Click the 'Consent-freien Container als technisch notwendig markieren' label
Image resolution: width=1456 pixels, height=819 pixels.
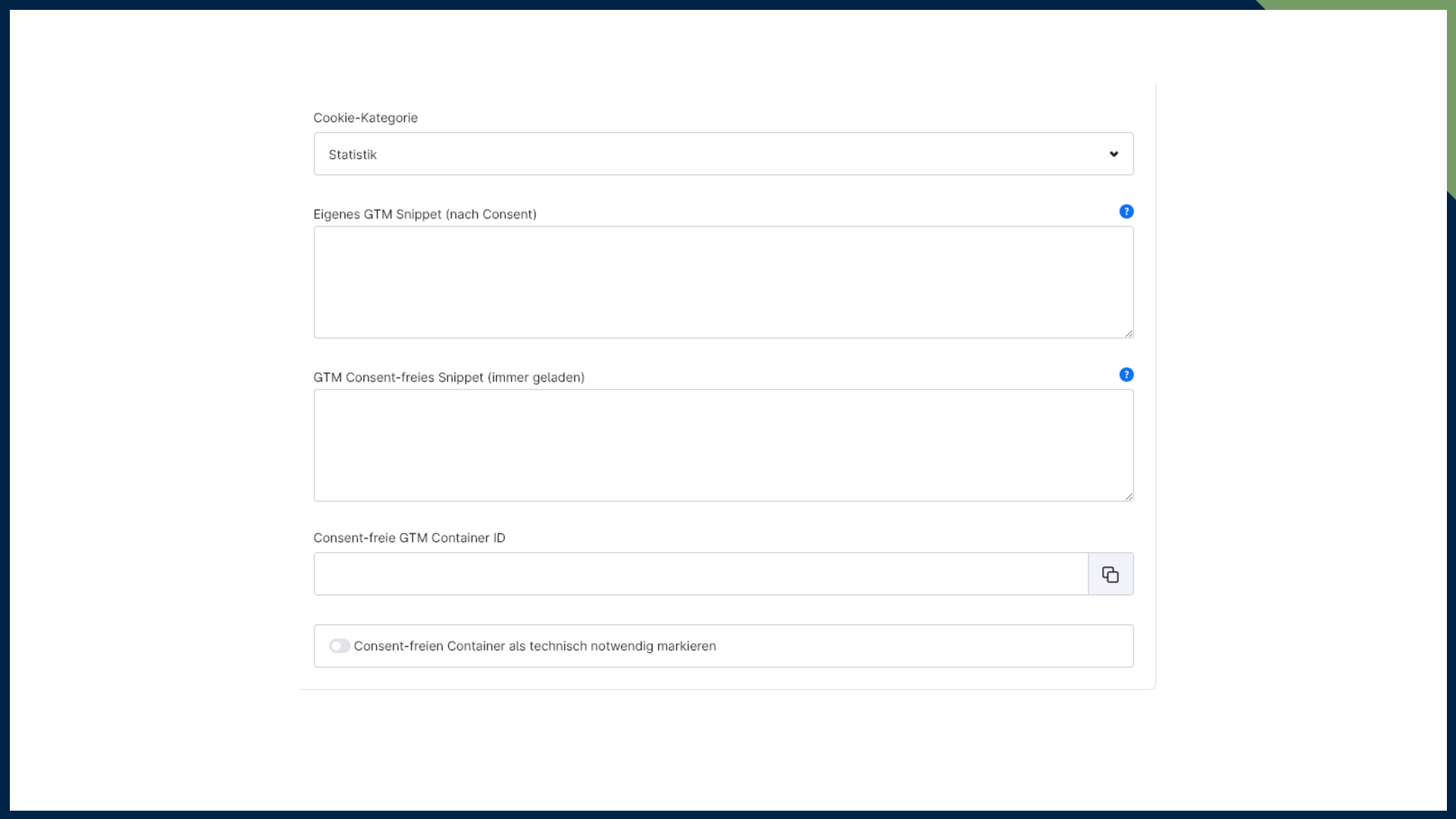535,646
